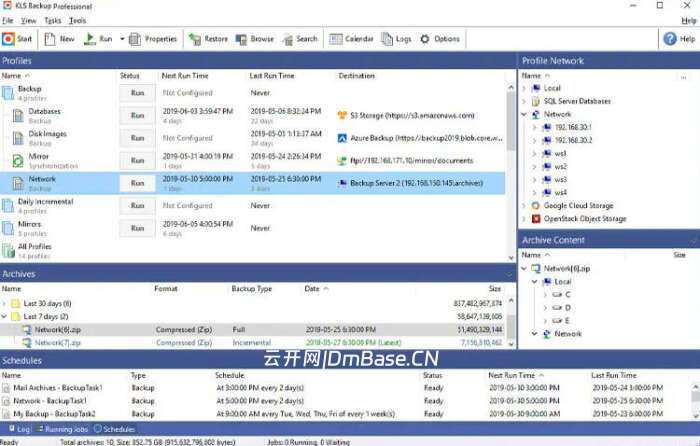
Task: Open the Run dropdown arrow in toolbar
Action: [122, 39]
